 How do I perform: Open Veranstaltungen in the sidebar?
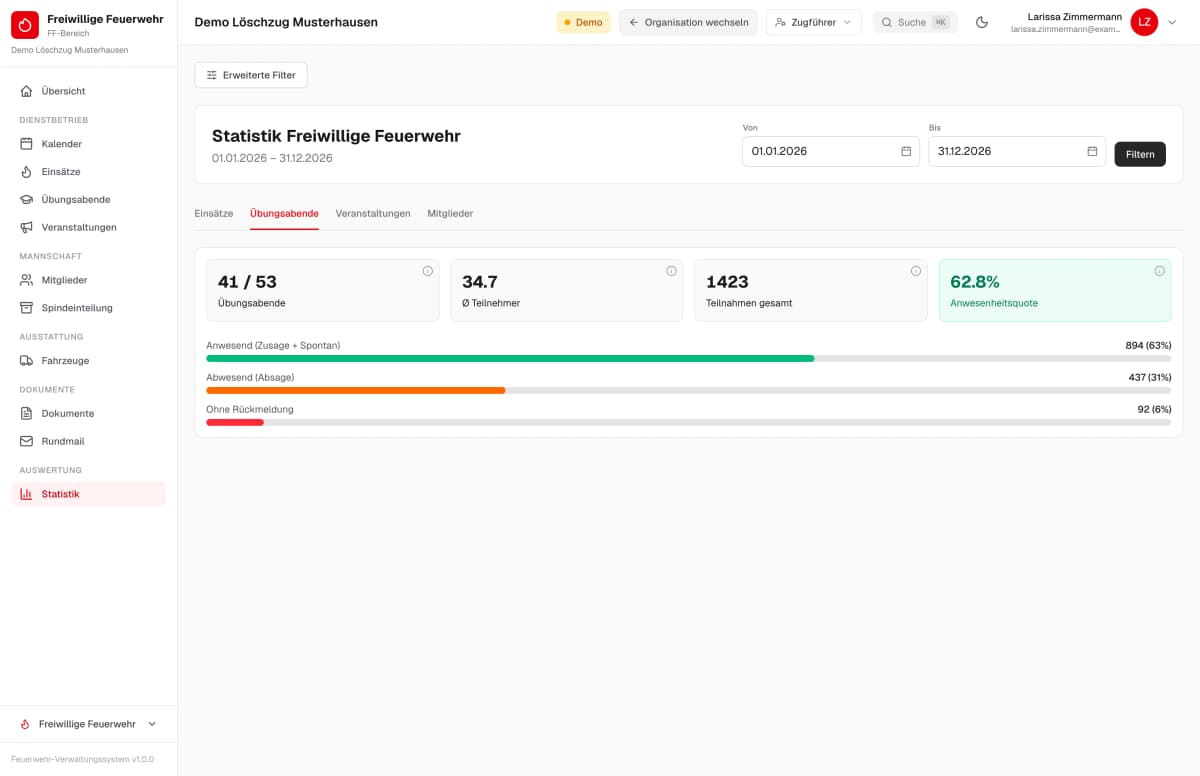[88, 227]
